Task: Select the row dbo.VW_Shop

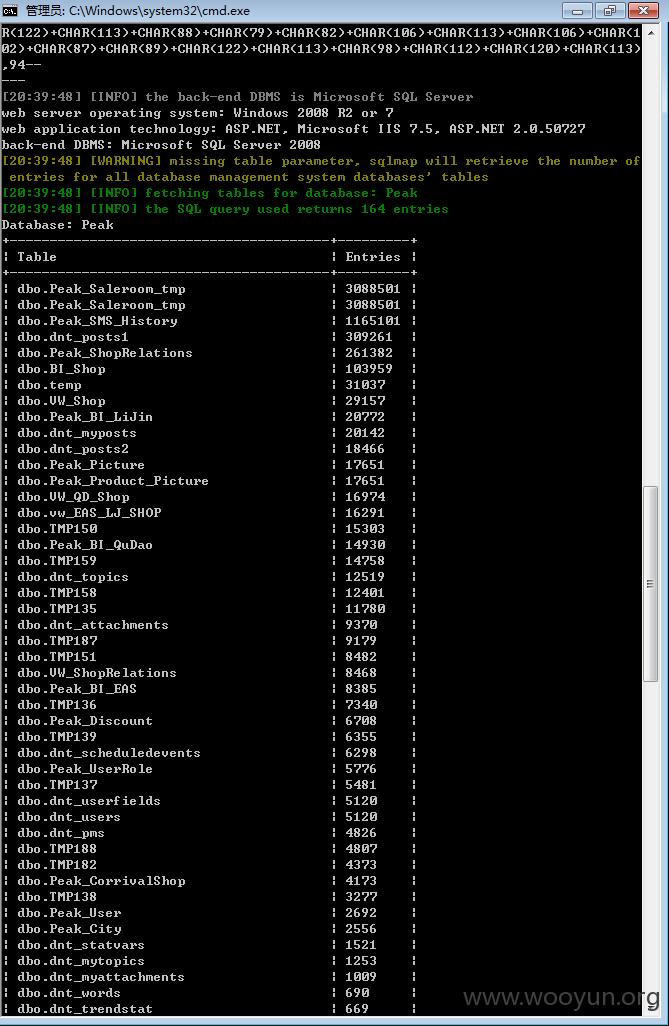Action: click(x=209, y=401)
